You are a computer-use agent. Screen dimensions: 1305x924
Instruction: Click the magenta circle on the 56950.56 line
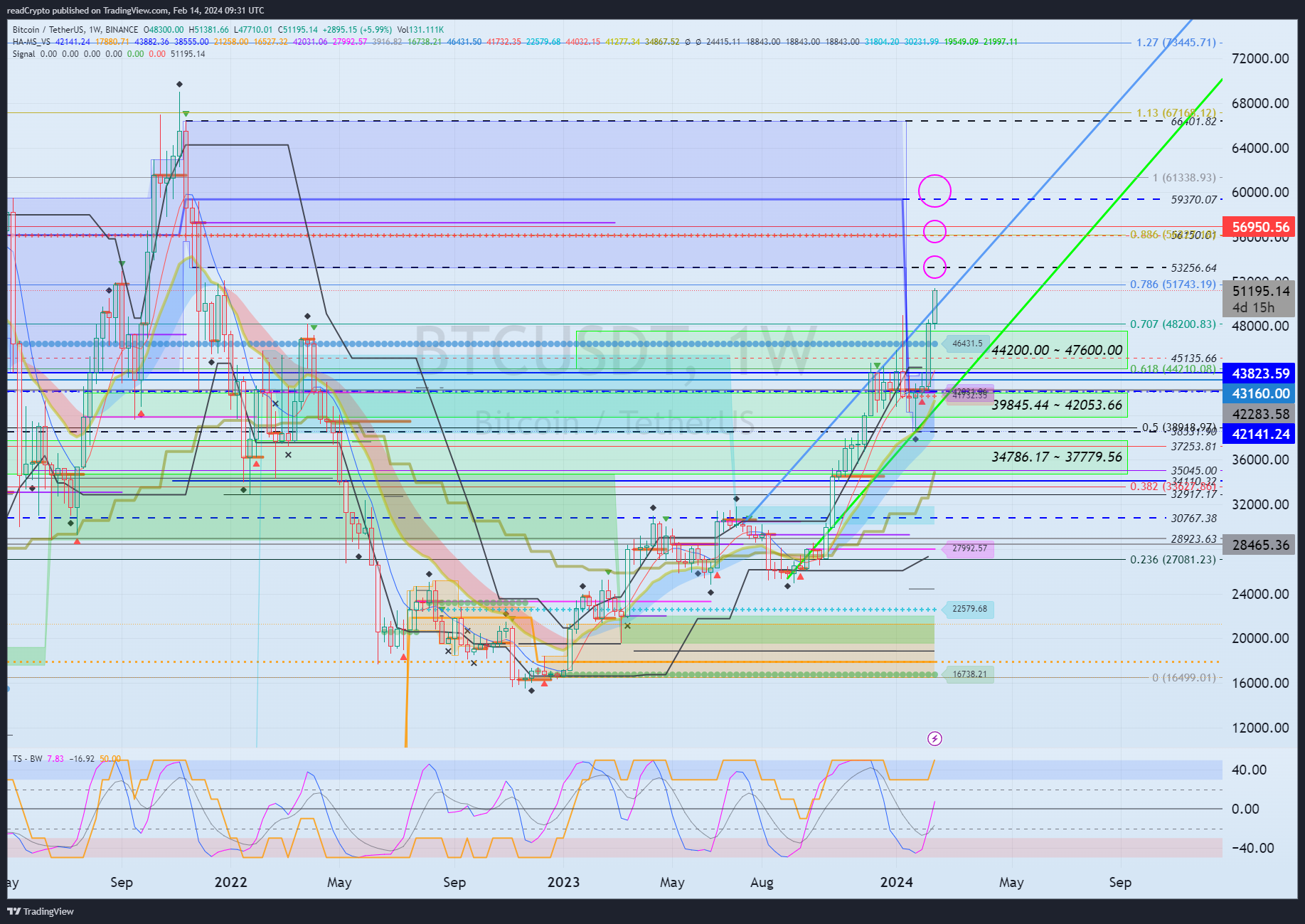click(934, 231)
